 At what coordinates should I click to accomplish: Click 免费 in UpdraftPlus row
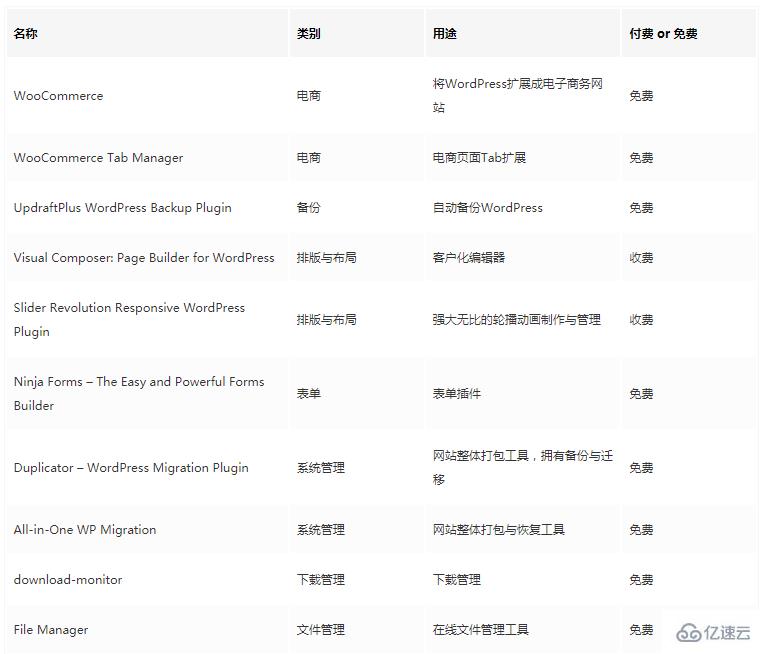pyautogui.click(x=641, y=208)
